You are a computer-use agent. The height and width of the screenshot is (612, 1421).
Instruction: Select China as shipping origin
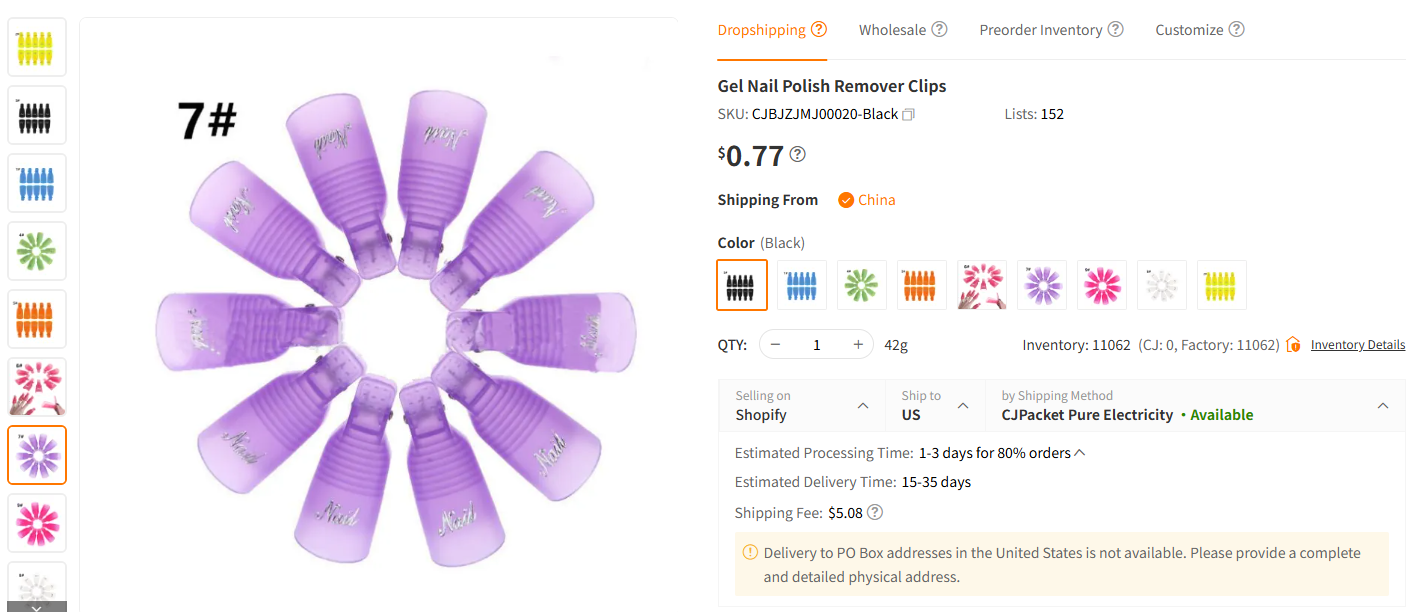coord(866,200)
